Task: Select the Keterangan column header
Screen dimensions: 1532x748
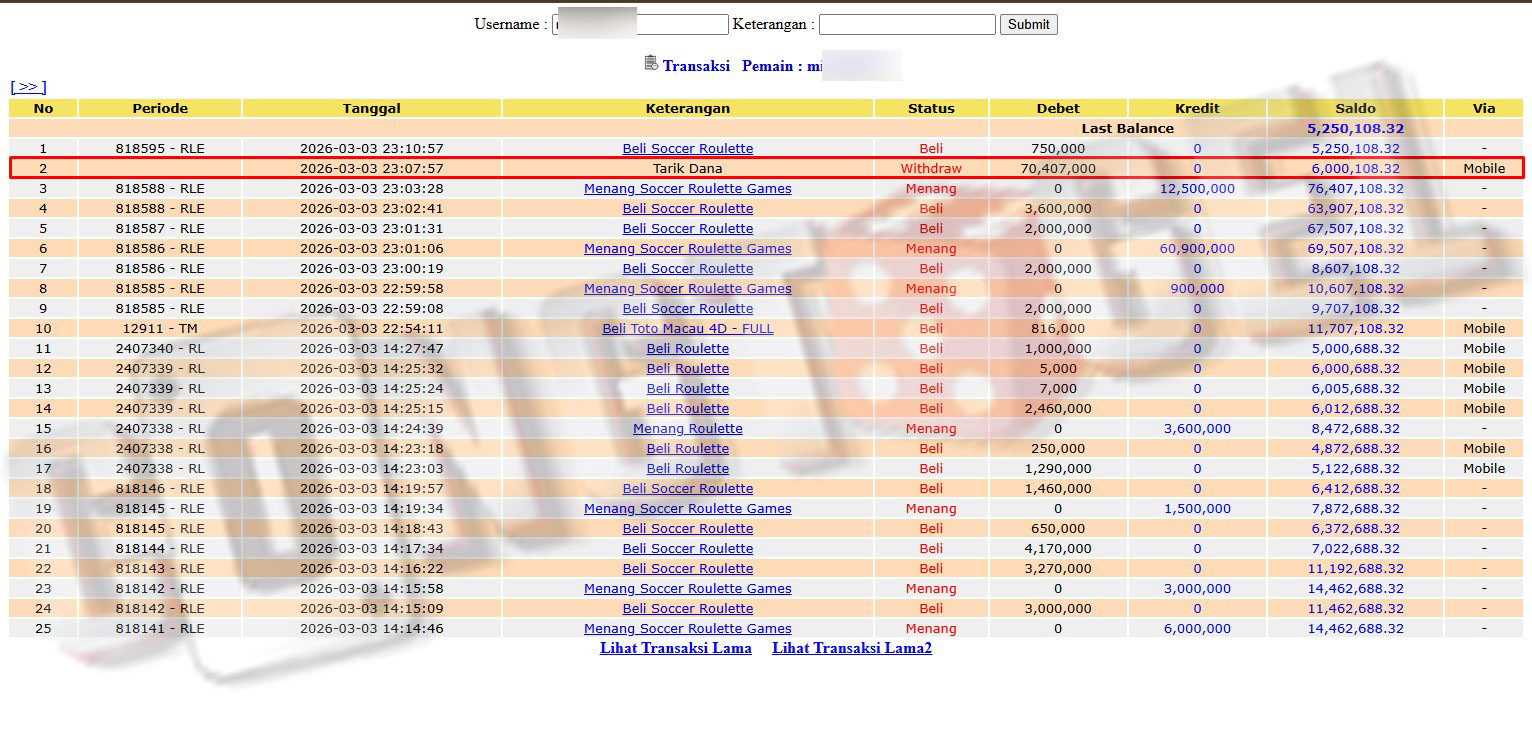Action: pos(687,108)
